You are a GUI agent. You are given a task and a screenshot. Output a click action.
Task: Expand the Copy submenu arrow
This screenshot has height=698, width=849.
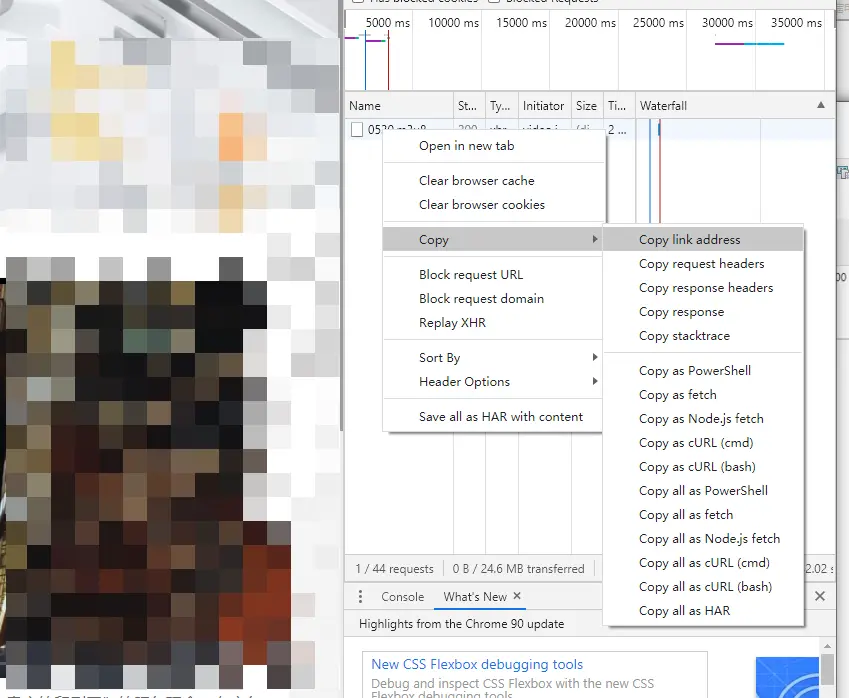click(x=595, y=239)
